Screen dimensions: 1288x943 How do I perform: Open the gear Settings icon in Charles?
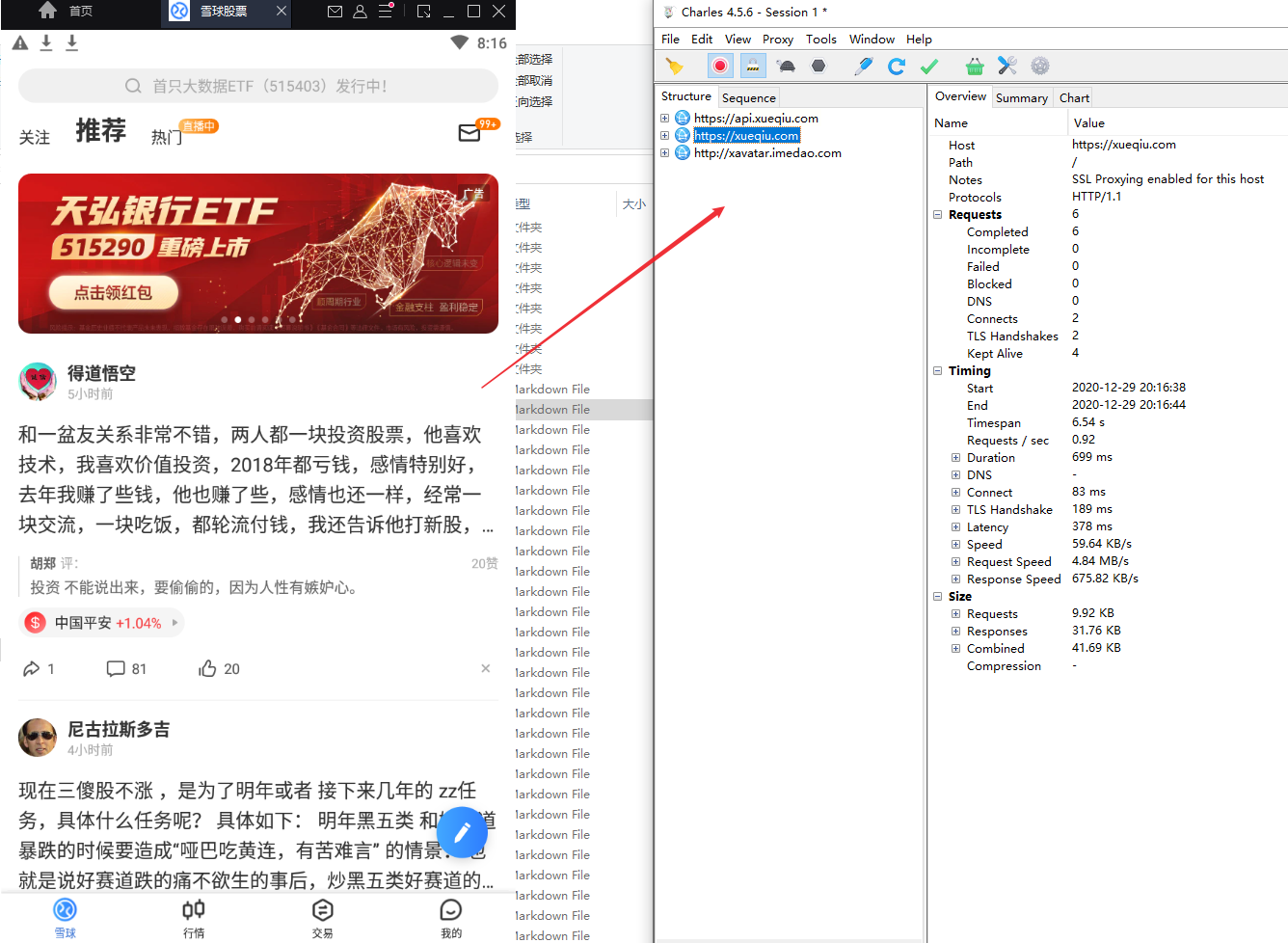[x=1040, y=66]
